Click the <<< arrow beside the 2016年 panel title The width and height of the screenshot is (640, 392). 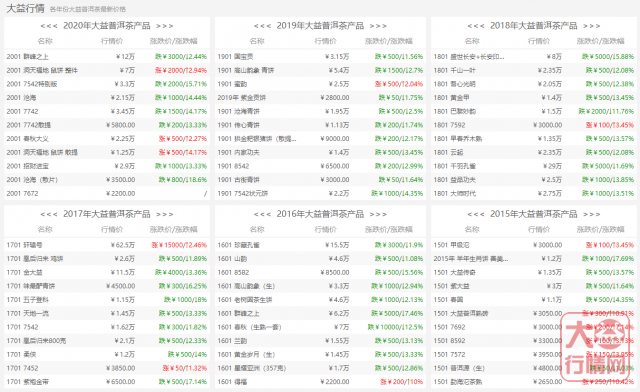click(262, 214)
